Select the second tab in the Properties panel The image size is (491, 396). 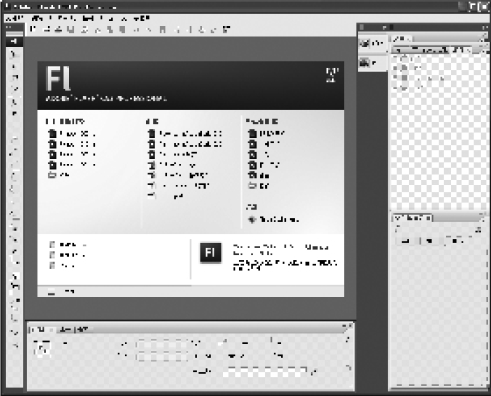click(65, 329)
